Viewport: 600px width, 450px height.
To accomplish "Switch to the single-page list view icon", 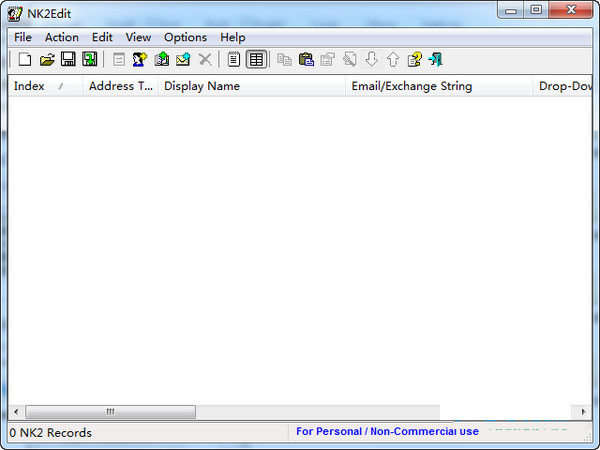I will point(233,60).
